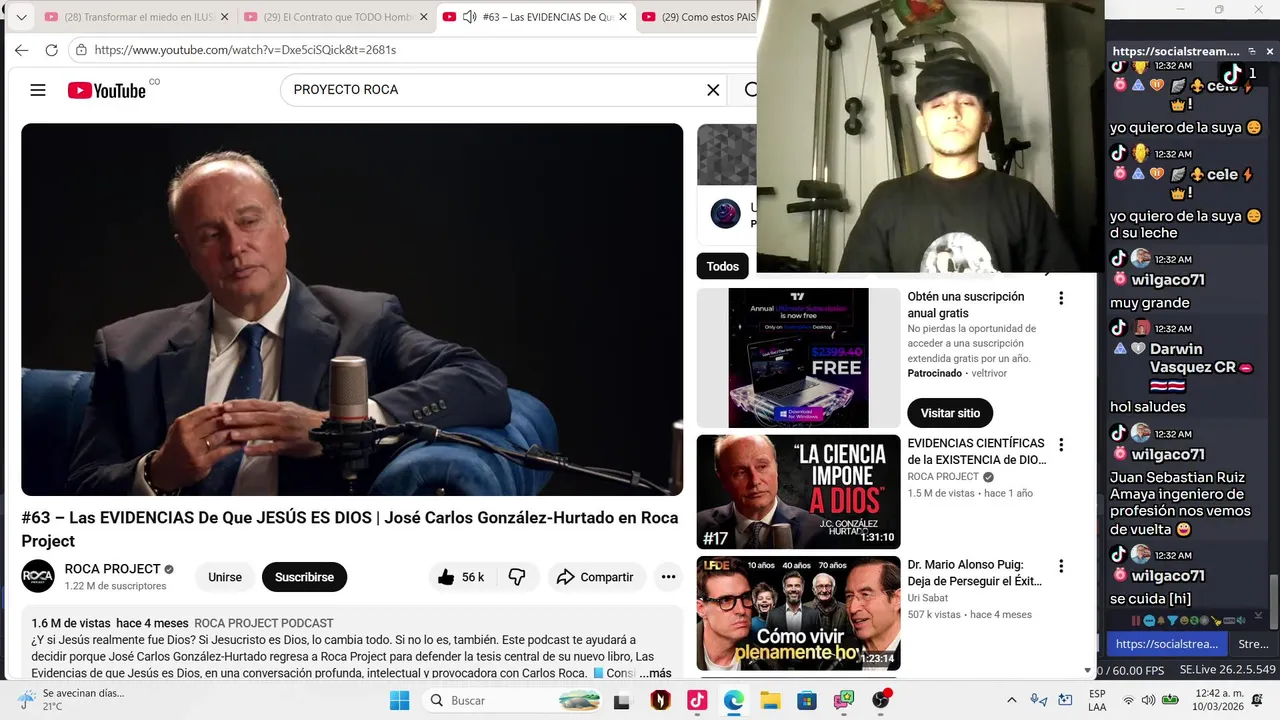Switch to tab Transformar el miedo en ILUSIÓN
1280x720 pixels.
pyautogui.click(x=136, y=17)
